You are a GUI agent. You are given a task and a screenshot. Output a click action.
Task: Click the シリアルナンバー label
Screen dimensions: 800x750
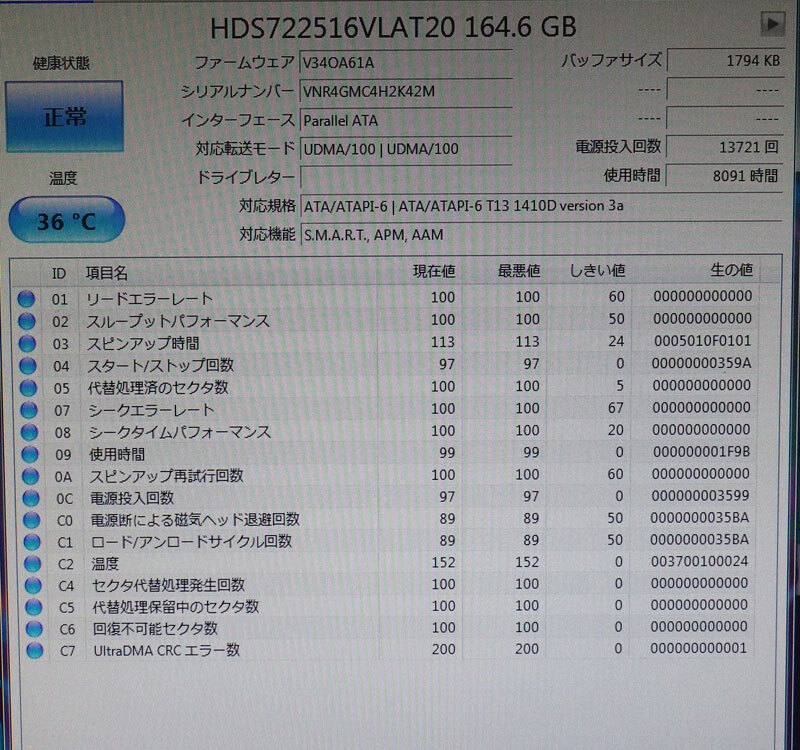point(237,92)
